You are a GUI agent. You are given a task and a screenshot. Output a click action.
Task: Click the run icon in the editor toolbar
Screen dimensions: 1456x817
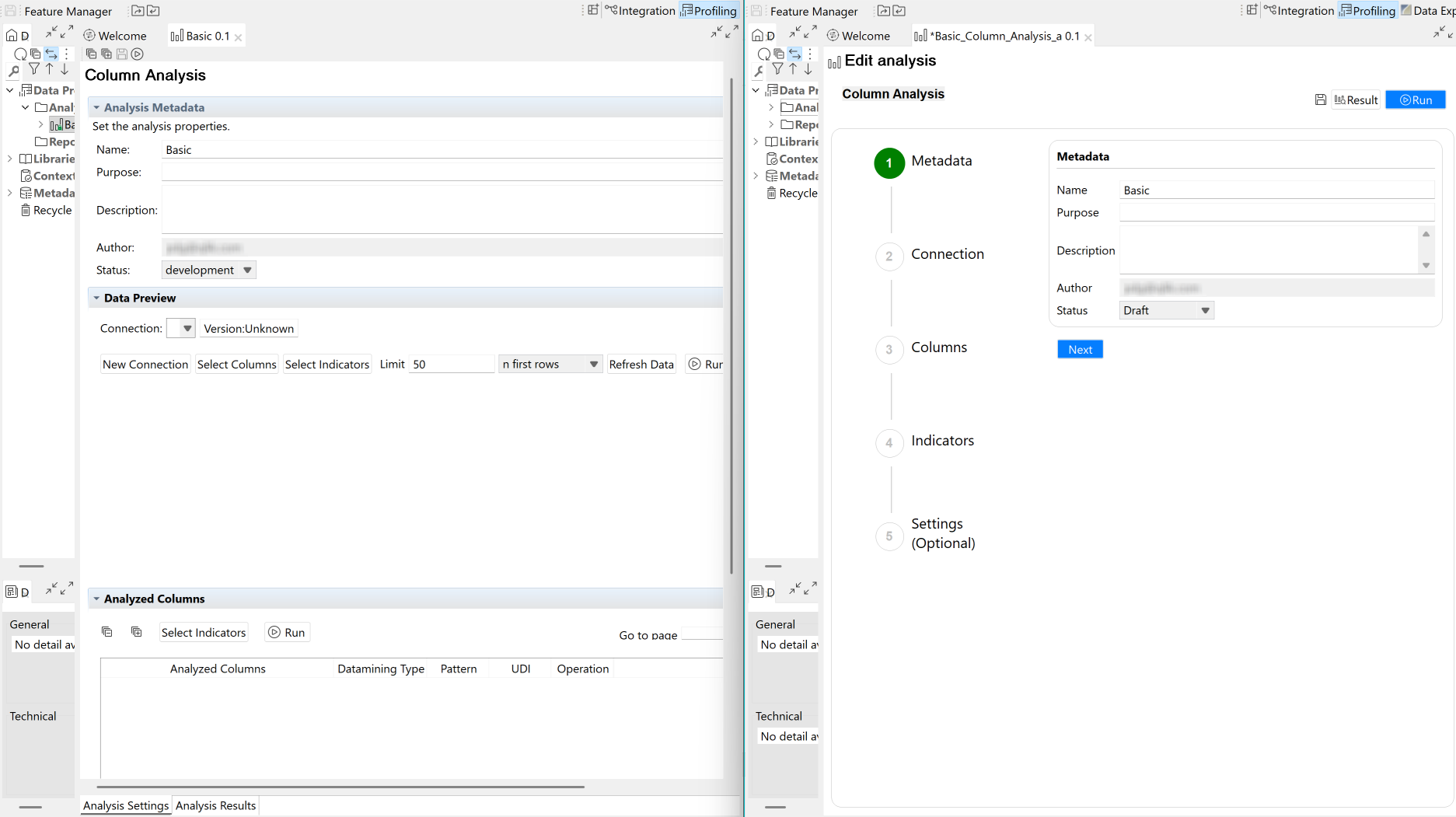tap(138, 54)
